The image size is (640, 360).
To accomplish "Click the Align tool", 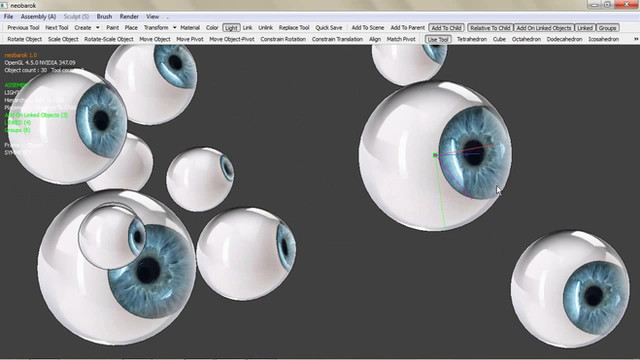I will [375, 39].
